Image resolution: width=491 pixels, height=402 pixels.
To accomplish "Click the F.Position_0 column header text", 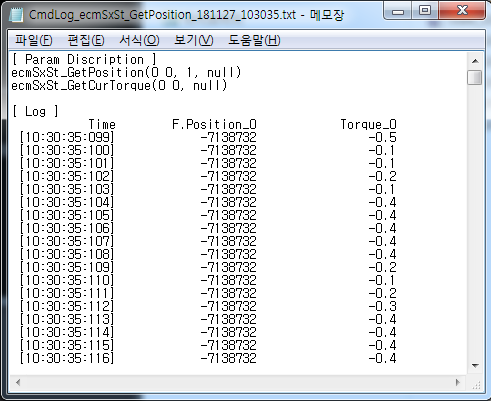I will pos(214,124).
